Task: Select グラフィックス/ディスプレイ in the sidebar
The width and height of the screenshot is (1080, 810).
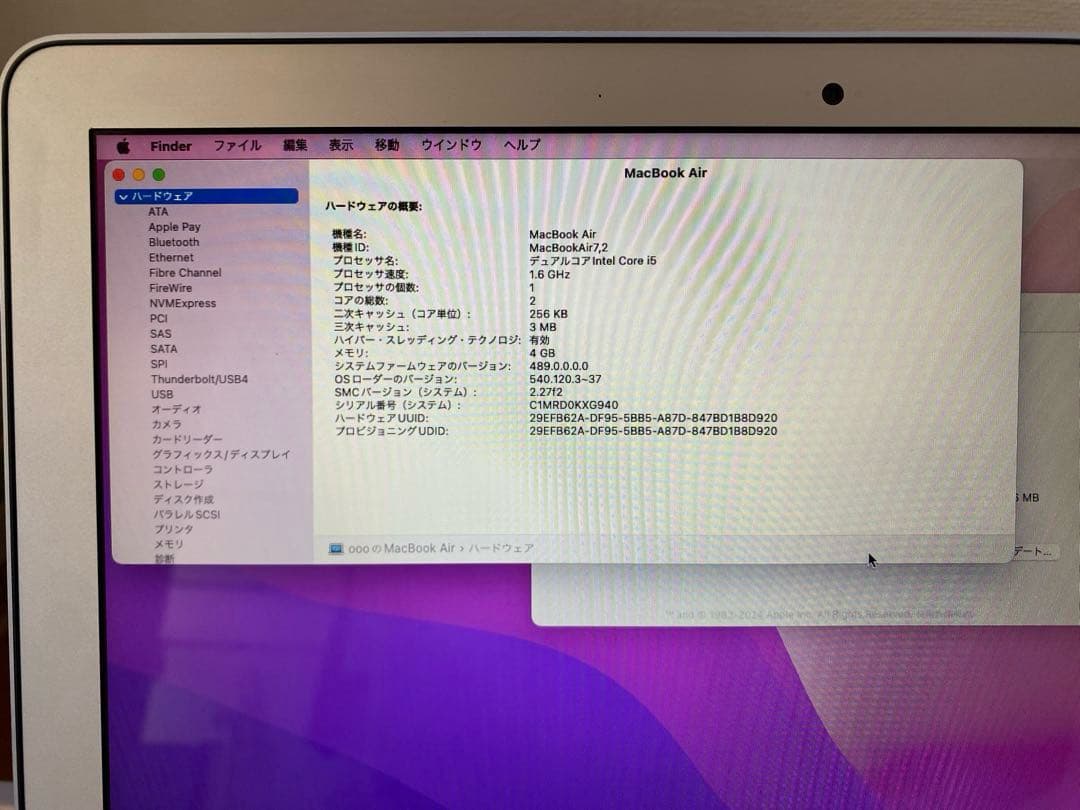Action: coord(222,454)
